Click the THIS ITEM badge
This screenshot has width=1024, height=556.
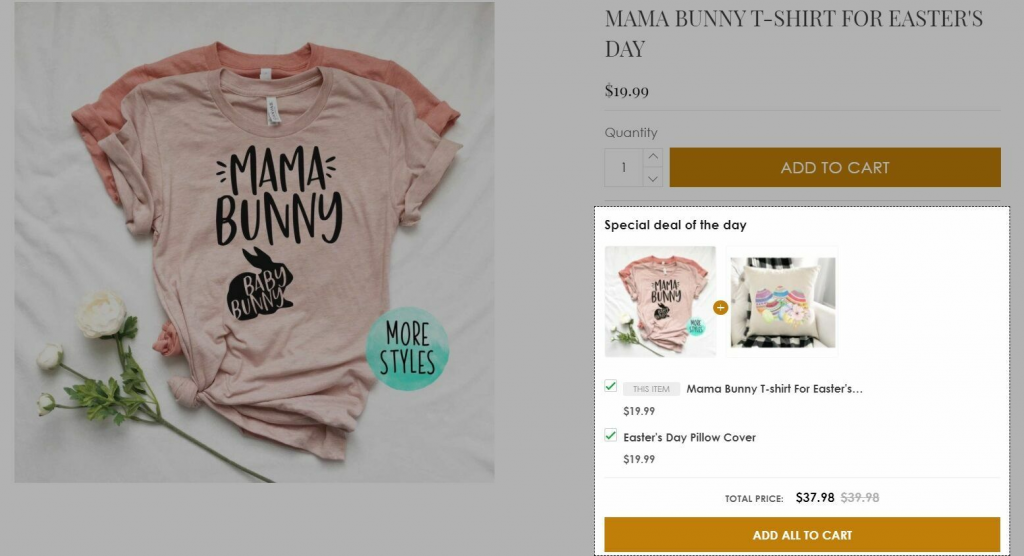coord(651,389)
